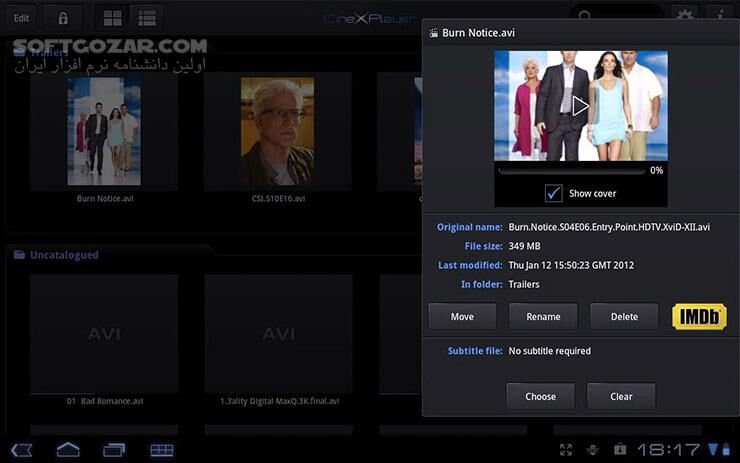Uncheck the Show cover checkbox
740x463 pixels.
553,193
